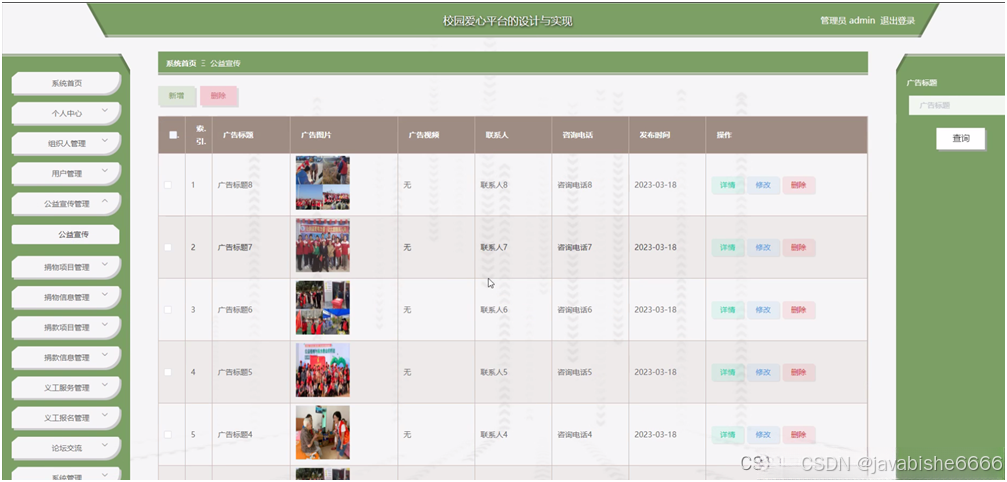Viewport: 1007px width, 482px height.
Task: Expand 用户管理 menu chevron
Action: (x=105, y=173)
